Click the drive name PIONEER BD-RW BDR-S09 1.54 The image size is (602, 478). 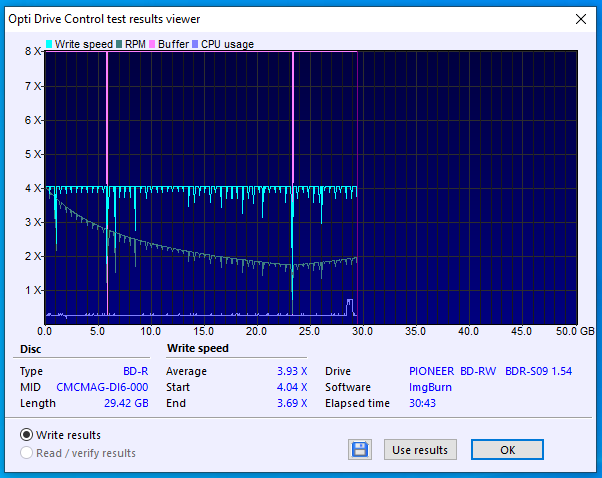click(490, 371)
